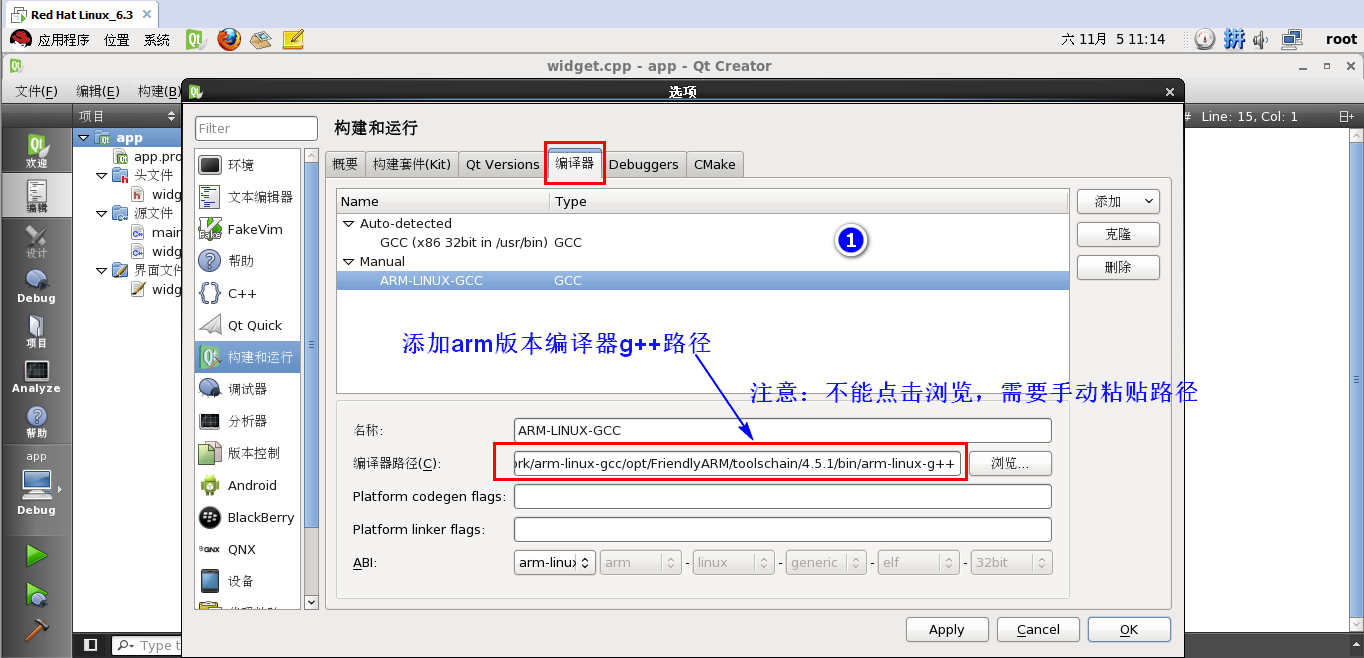Collapse the 源文件 folder in project tree
The image size is (1364, 658).
click(x=102, y=213)
